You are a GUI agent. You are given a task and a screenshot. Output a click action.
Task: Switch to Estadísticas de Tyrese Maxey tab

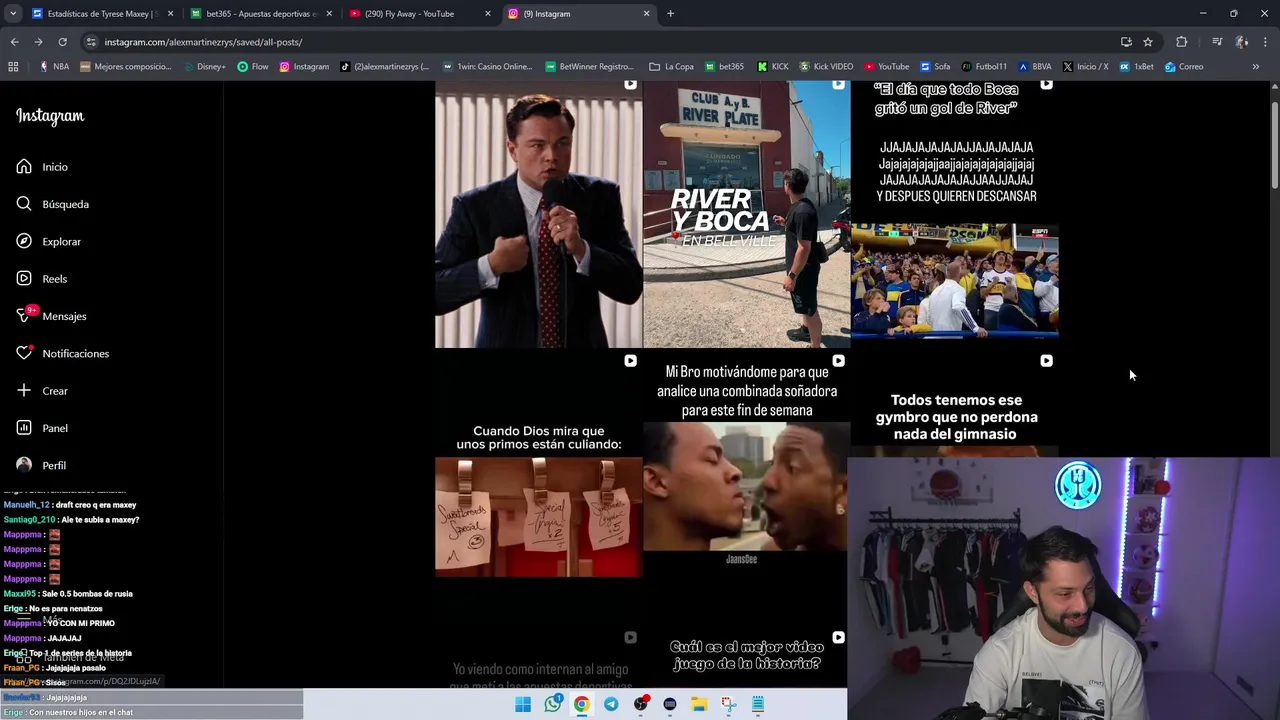(x=103, y=14)
